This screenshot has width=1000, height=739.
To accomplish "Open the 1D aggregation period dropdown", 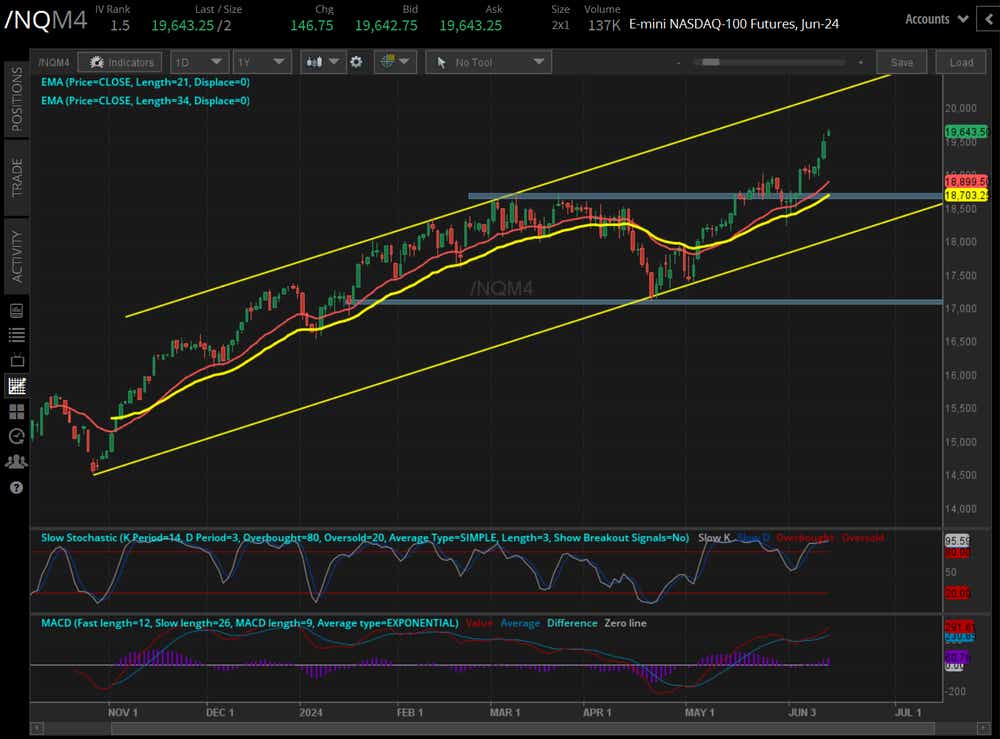I will point(199,62).
